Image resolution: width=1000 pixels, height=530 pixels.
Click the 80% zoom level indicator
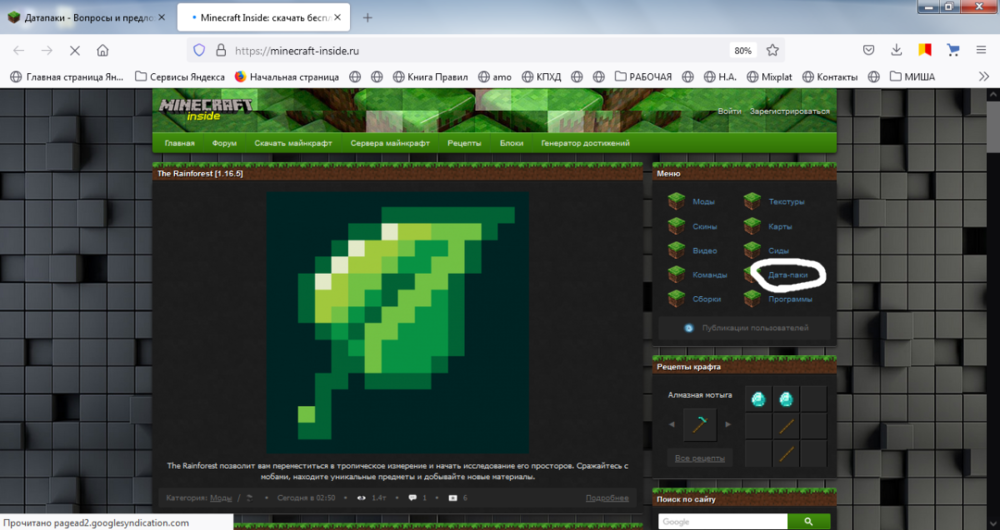click(x=742, y=50)
